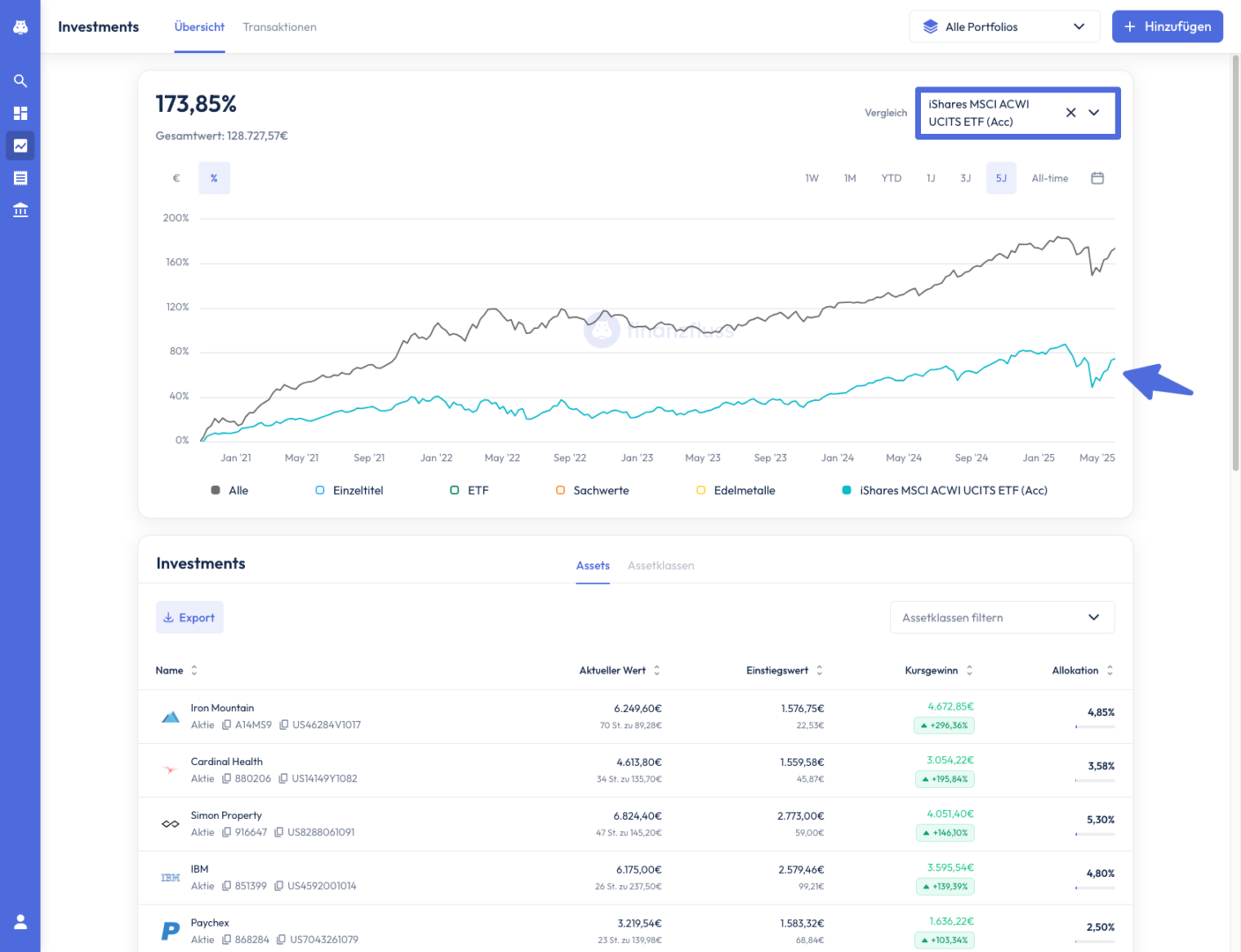This screenshot has height=952, width=1241.
Task: Click the IBM logo
Action: 171,878
